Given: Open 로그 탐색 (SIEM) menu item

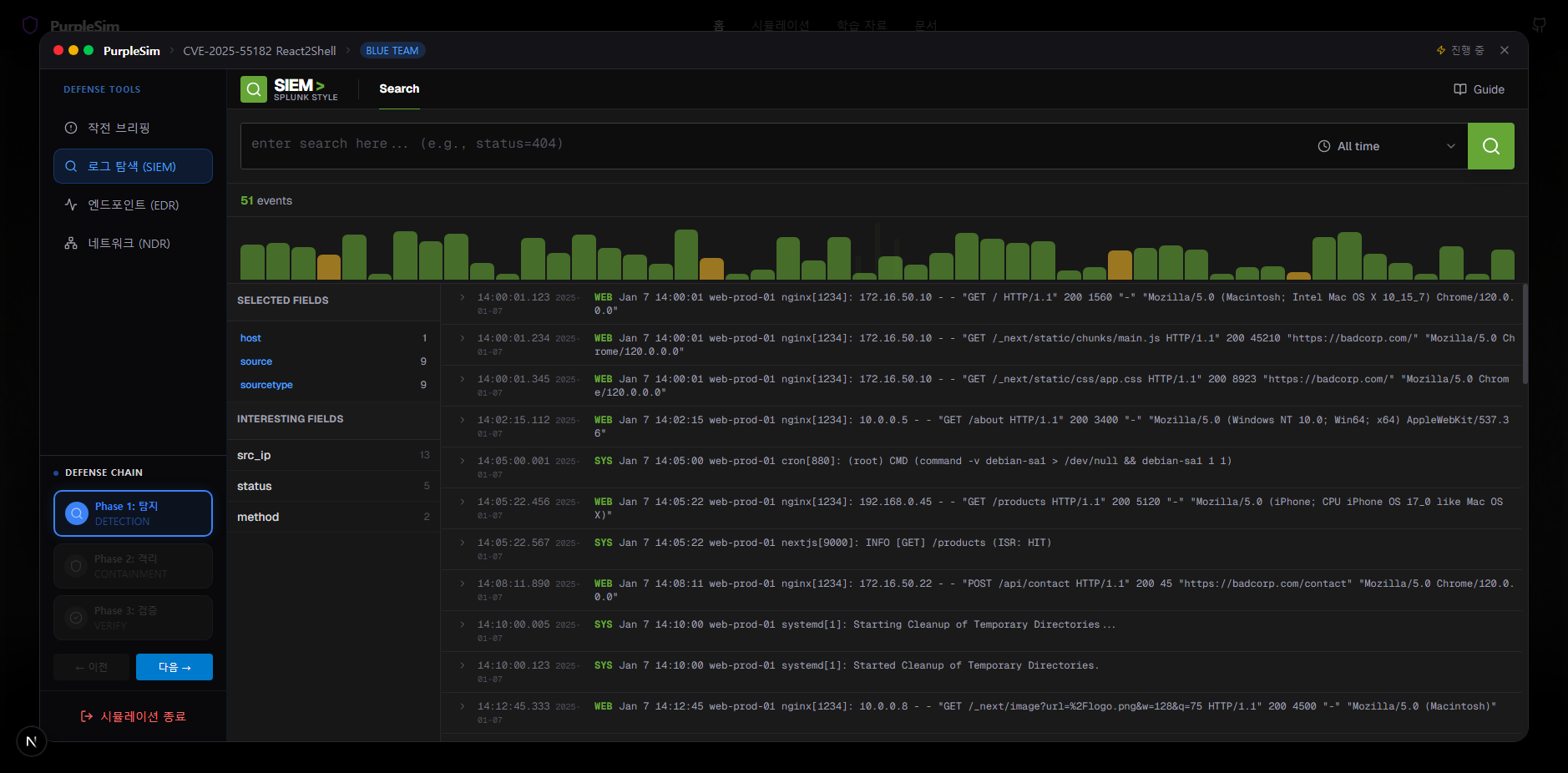Looking at the screenshot, I should point(133,166).
